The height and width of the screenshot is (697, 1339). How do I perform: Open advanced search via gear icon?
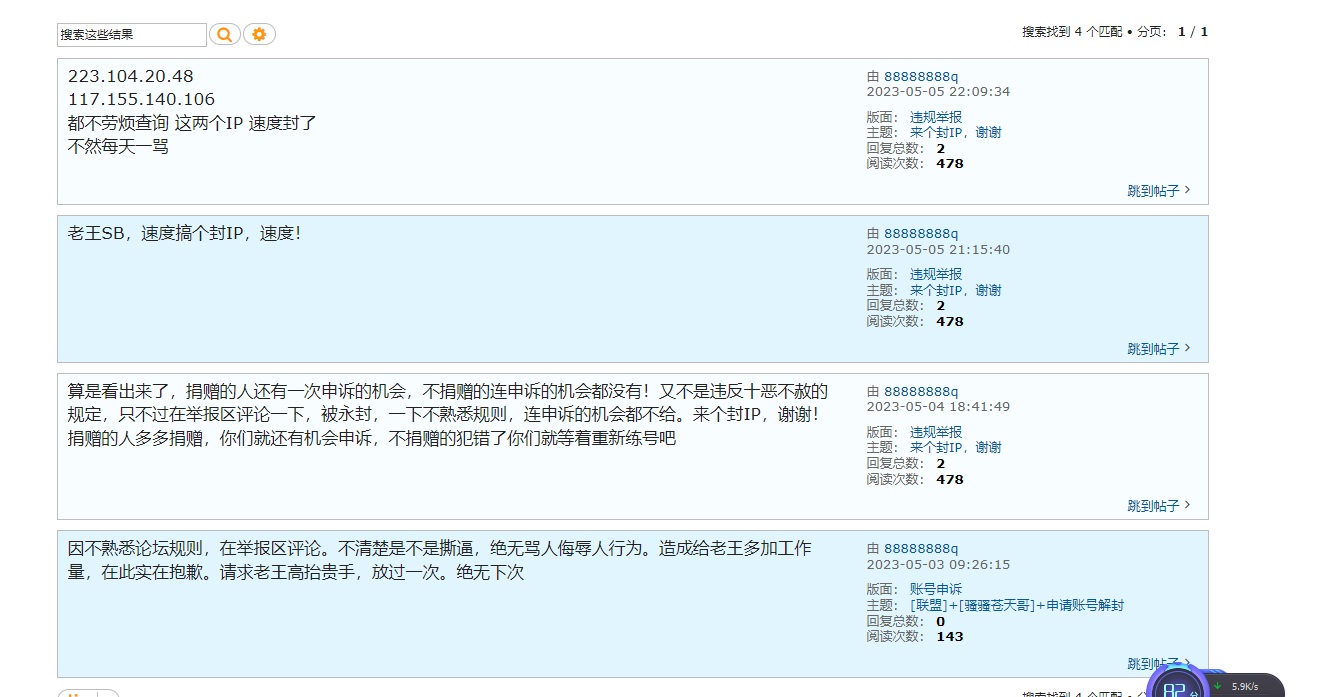pyautogui.click(x=259, y=34)
